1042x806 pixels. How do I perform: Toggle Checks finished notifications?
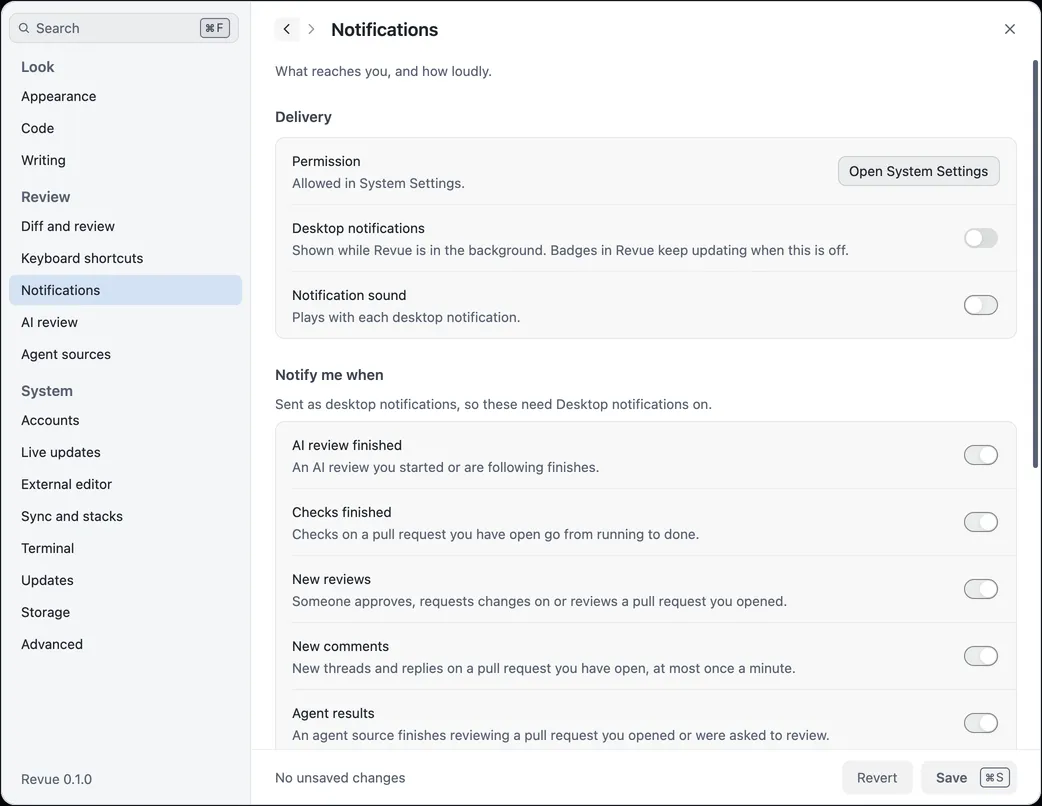click(x=981, y=522)
